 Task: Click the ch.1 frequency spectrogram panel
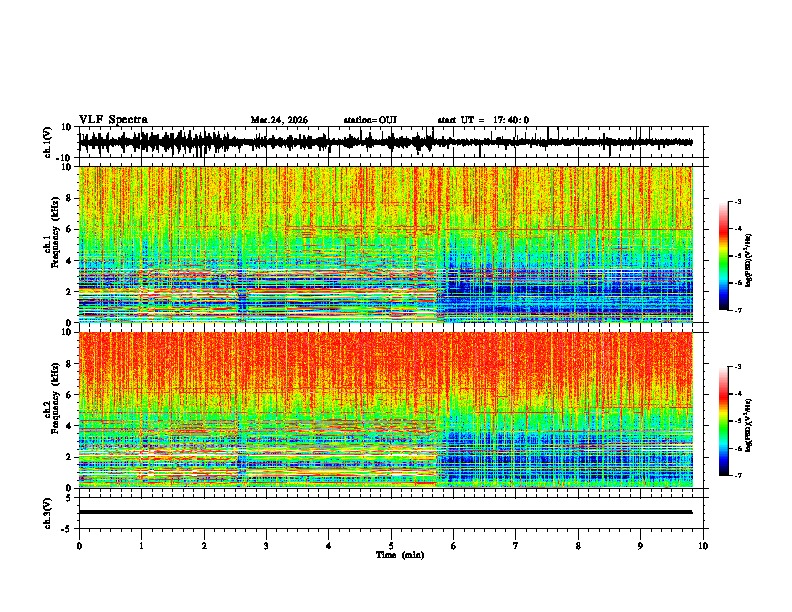click(386, 244)
